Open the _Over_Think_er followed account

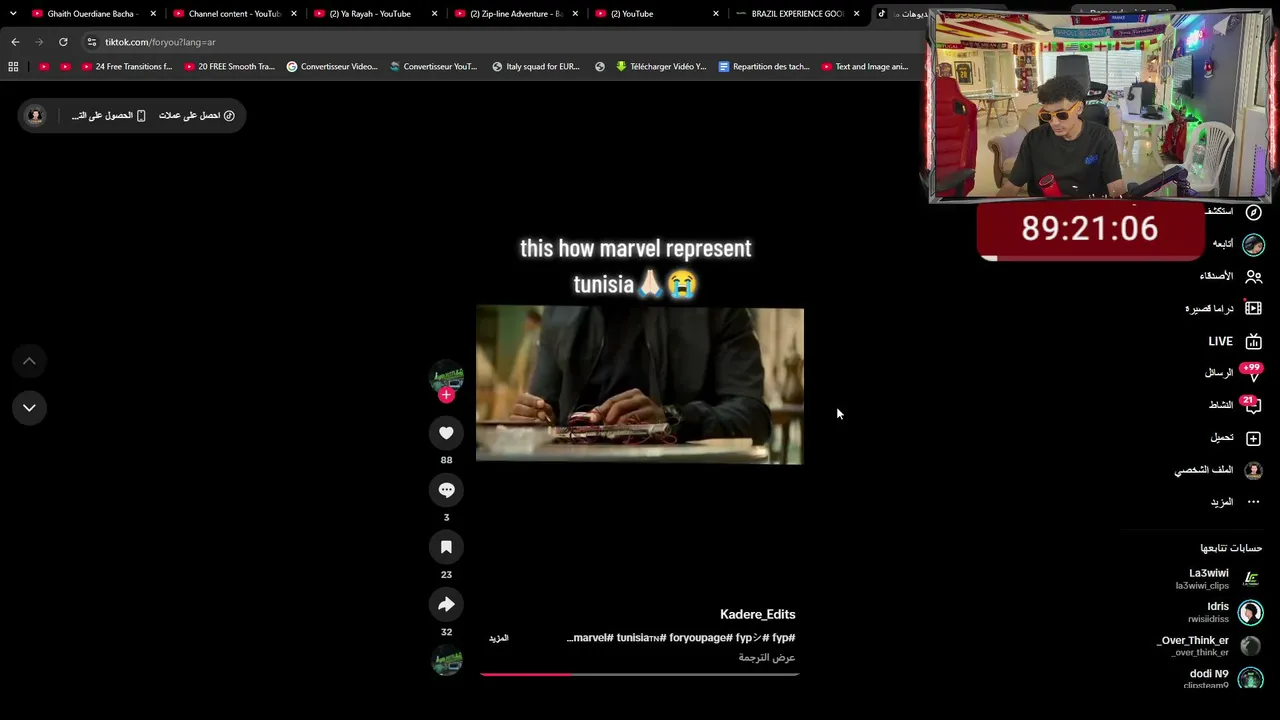(1210, 645)
